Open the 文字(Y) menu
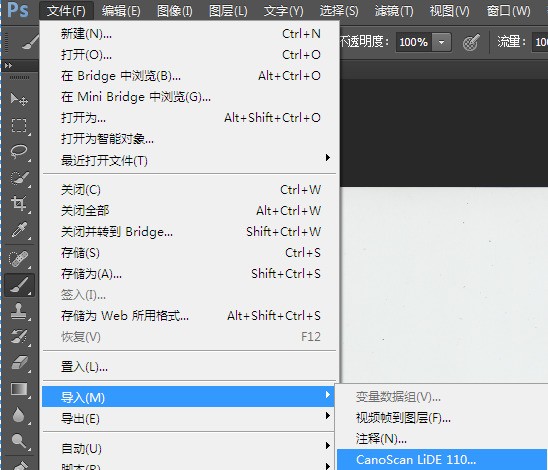This screenshot has height=470, width=548. click(x=283, y=11)
